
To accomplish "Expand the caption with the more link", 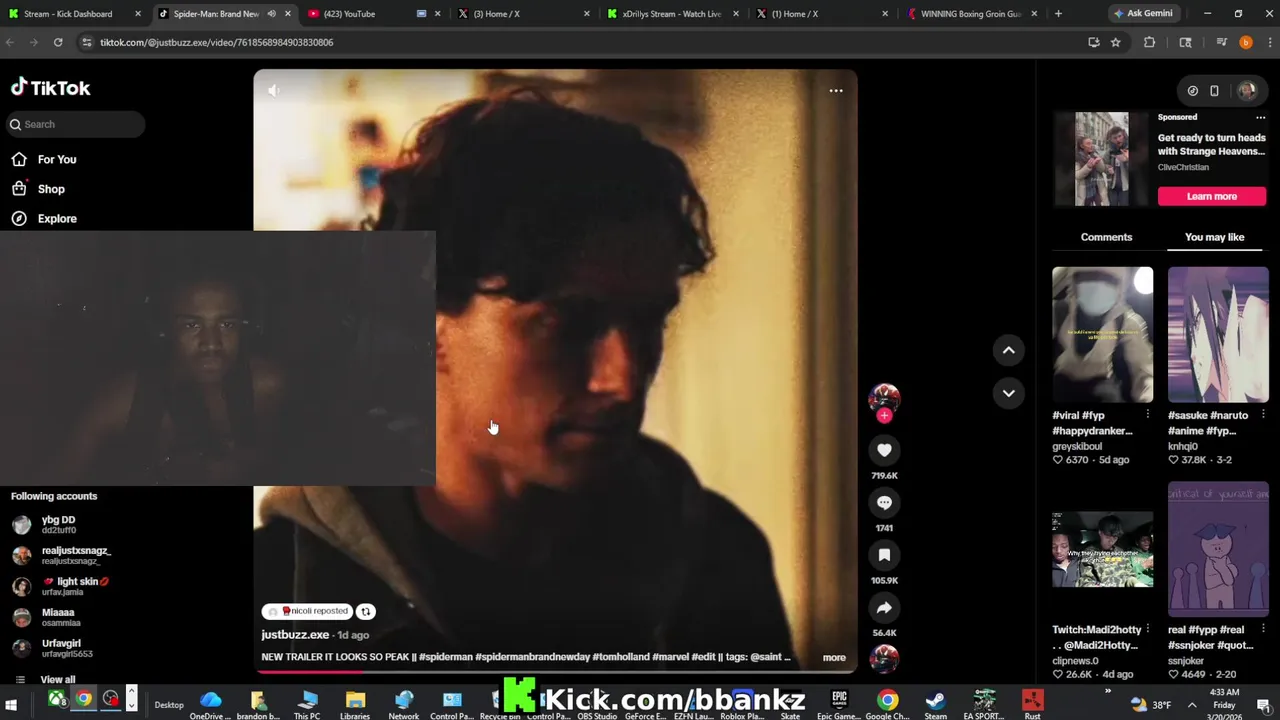I will (834, 657).
